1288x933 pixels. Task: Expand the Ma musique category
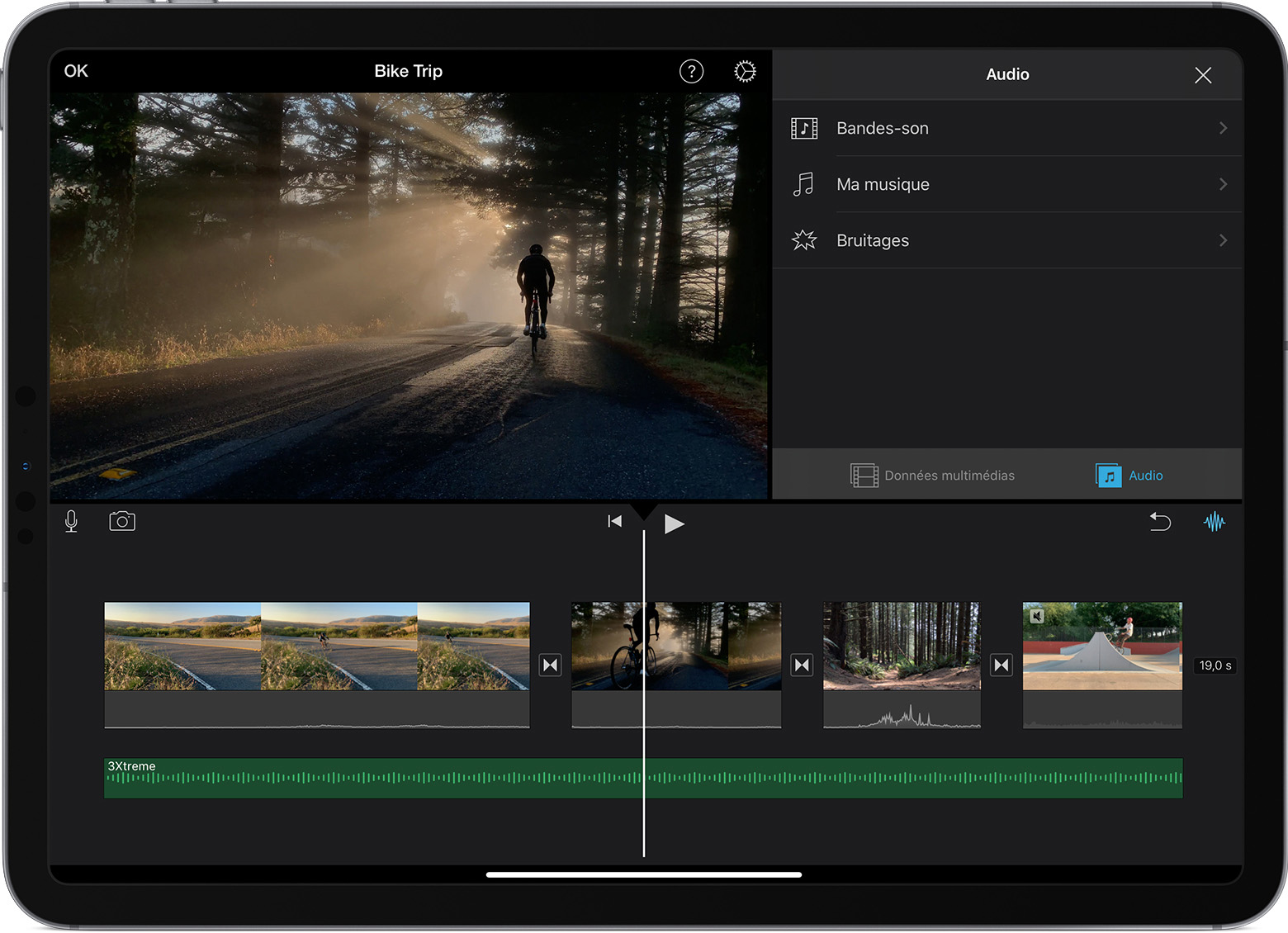pyautogui.click(x=1007, y=185)
